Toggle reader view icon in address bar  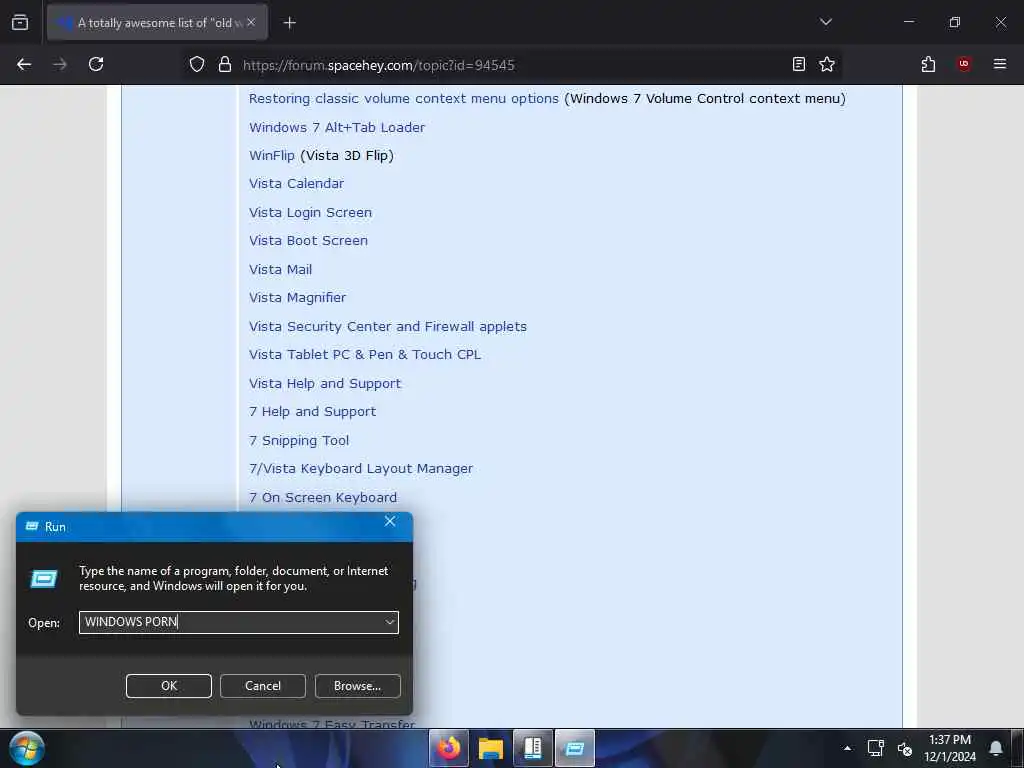(798, 64)
